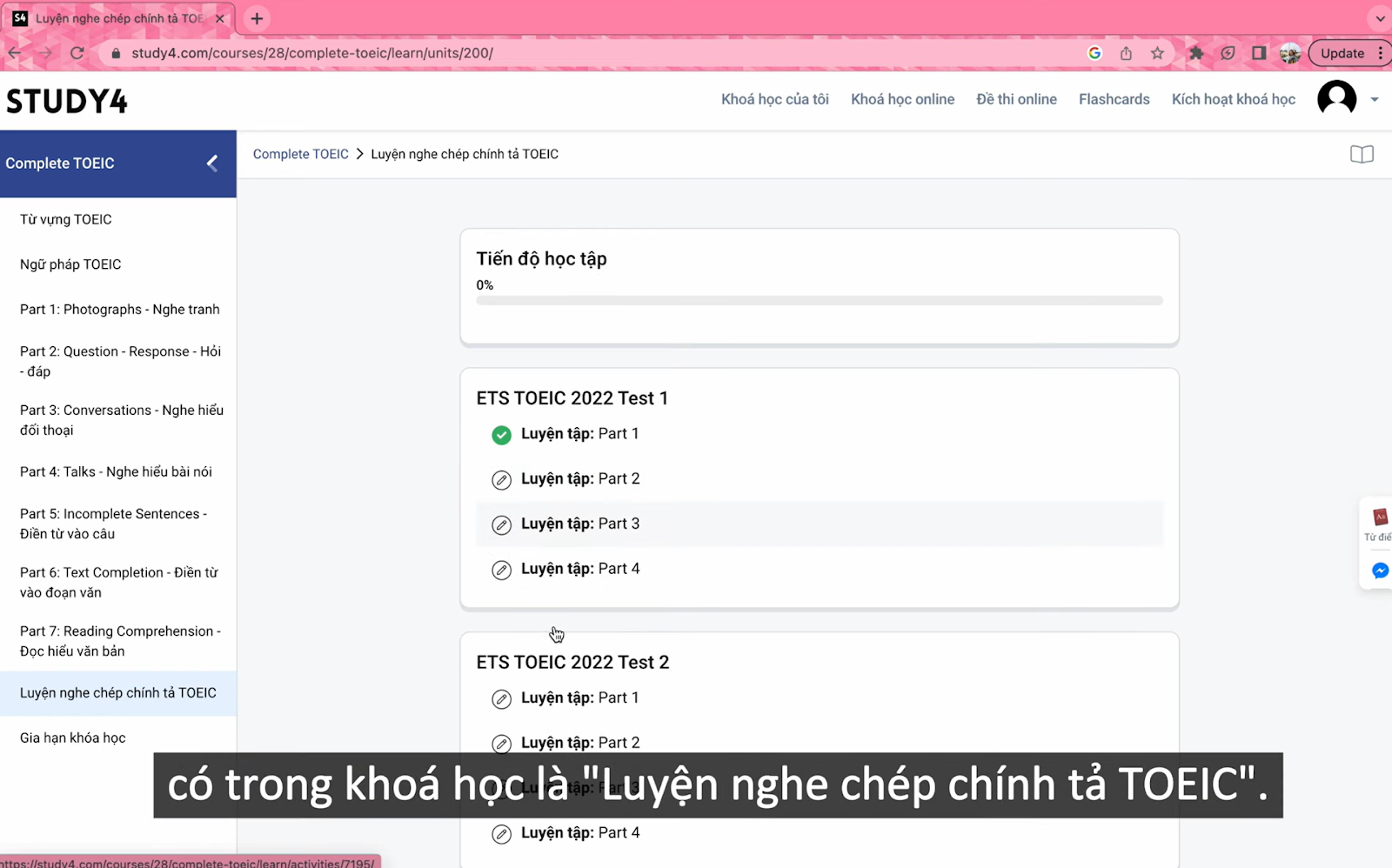Bookmark this page with the star icon
Viewport: 1392px width, 868px height.
(x=1157, y=53)
